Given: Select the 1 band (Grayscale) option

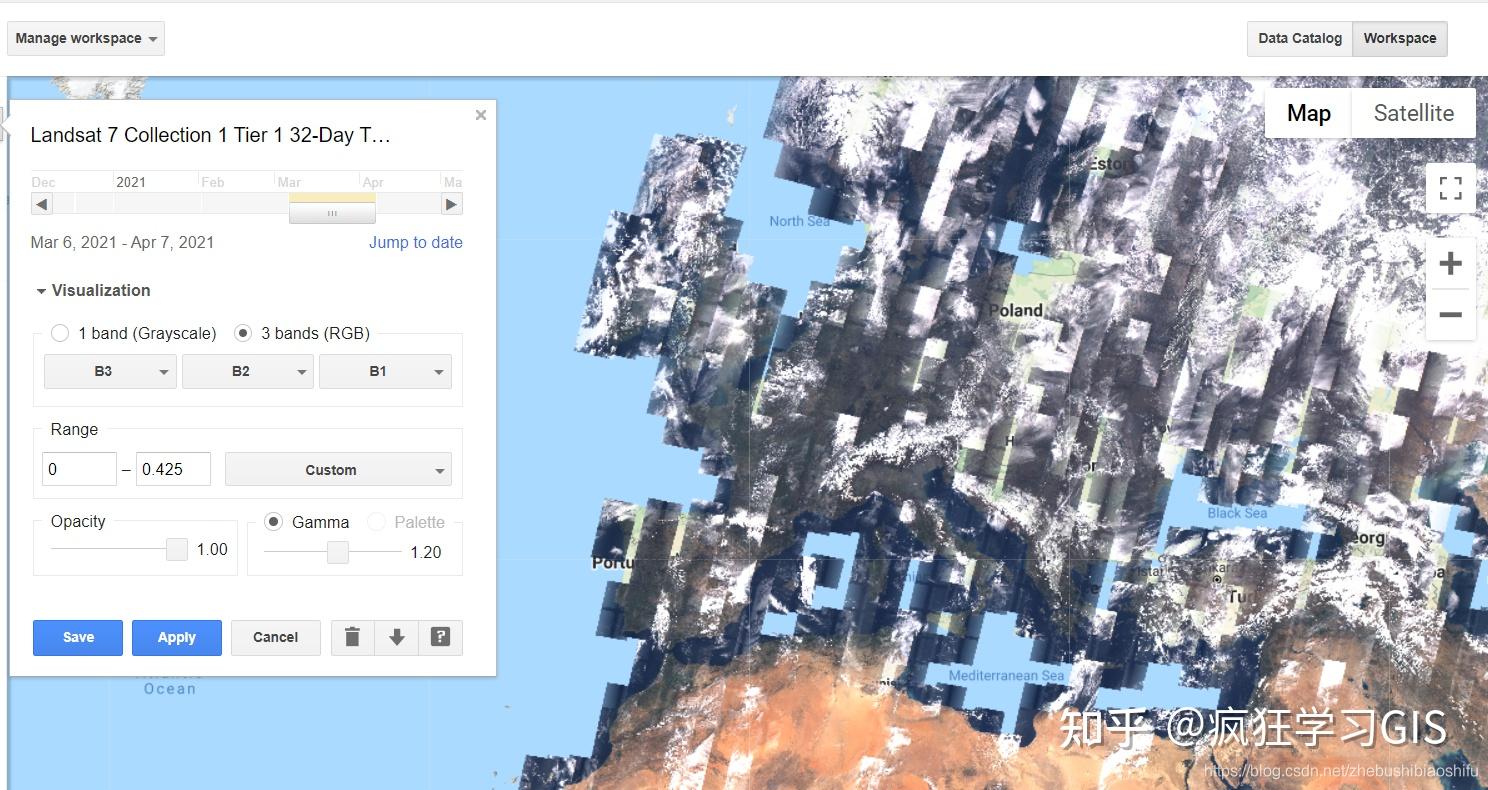Looking at the screenshot, I should (60, 333).
